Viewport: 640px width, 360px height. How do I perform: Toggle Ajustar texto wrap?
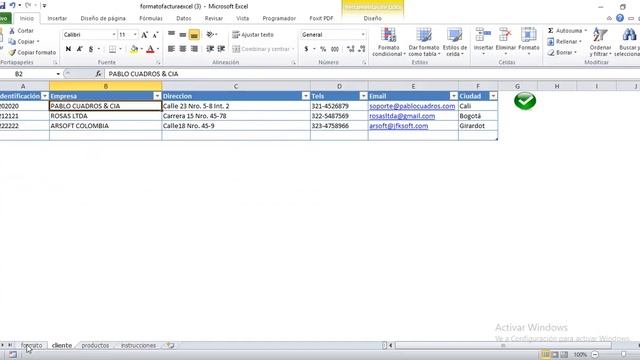[x=253, y=35]
